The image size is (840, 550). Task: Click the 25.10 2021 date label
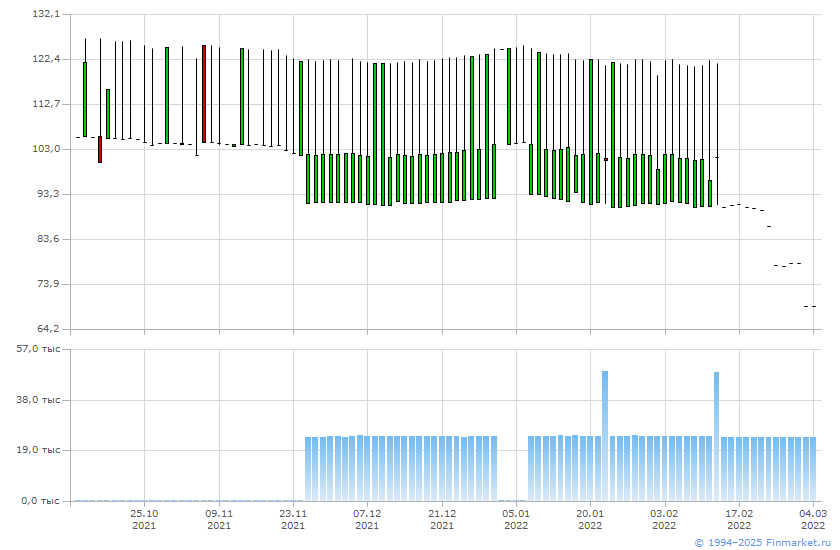pos(144,519)
